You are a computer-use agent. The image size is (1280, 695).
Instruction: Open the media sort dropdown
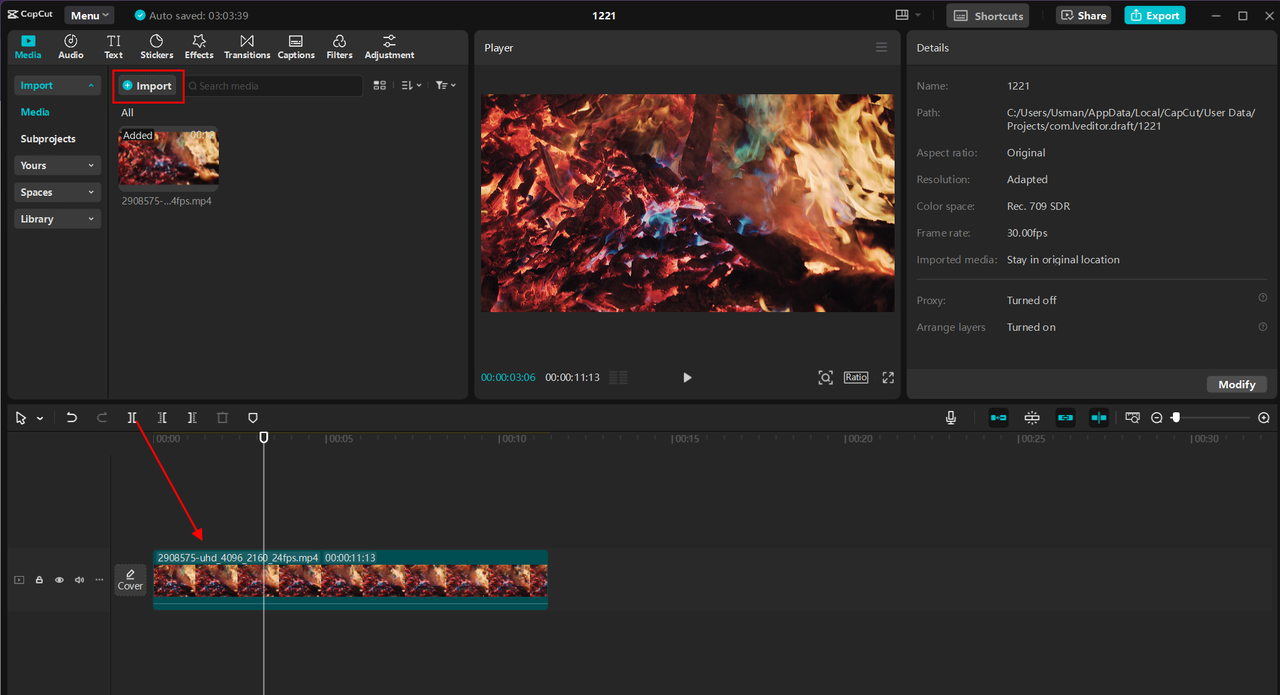pyautogui.click(x=411, y=86)
